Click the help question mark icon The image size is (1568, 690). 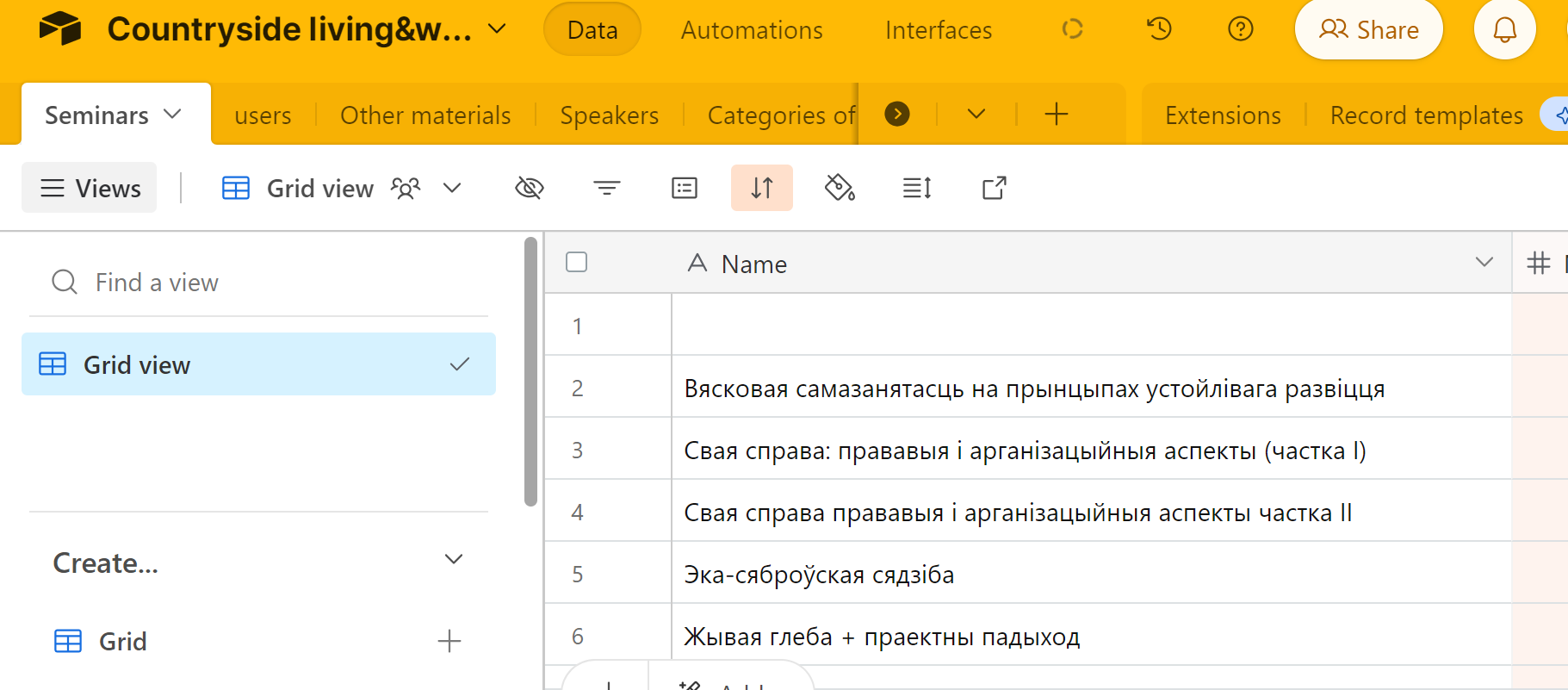coord(1240,29)
